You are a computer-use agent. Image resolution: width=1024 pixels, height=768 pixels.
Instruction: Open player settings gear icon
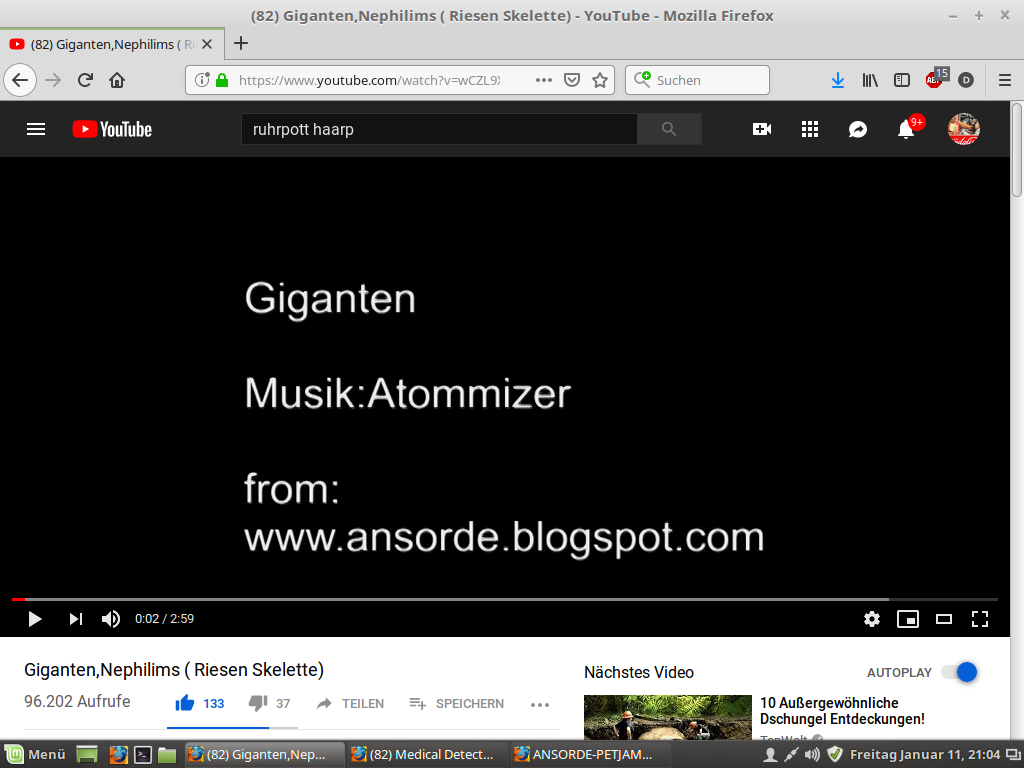(x=872, y=618)
